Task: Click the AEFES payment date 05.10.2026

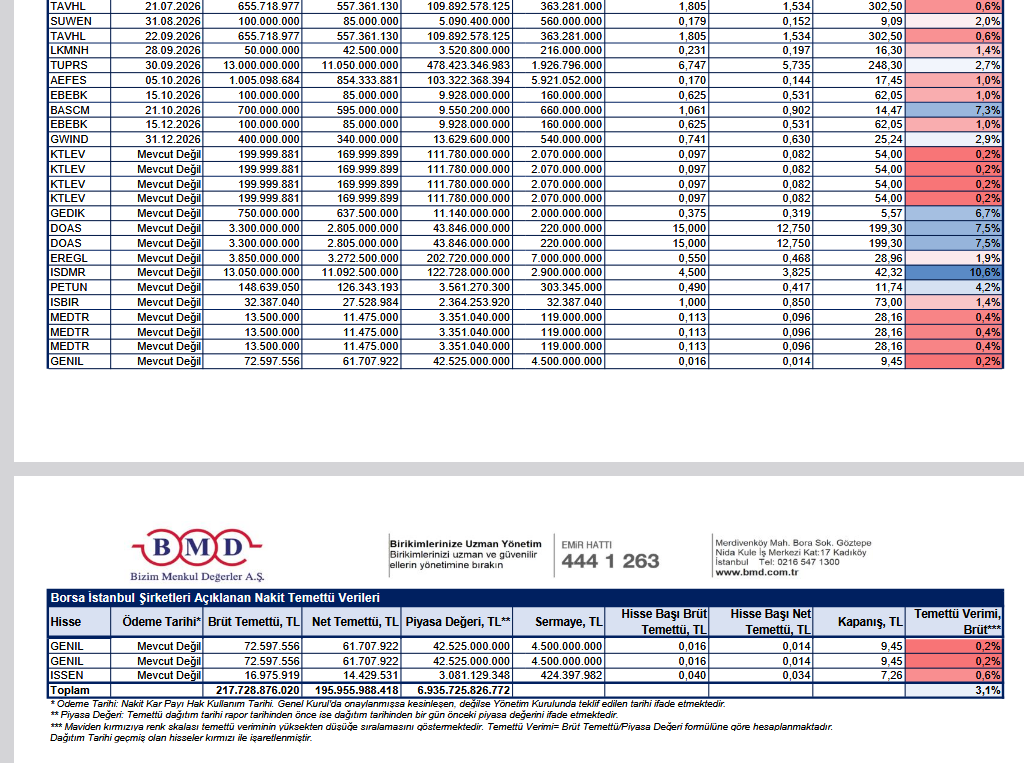Action: 162,80
